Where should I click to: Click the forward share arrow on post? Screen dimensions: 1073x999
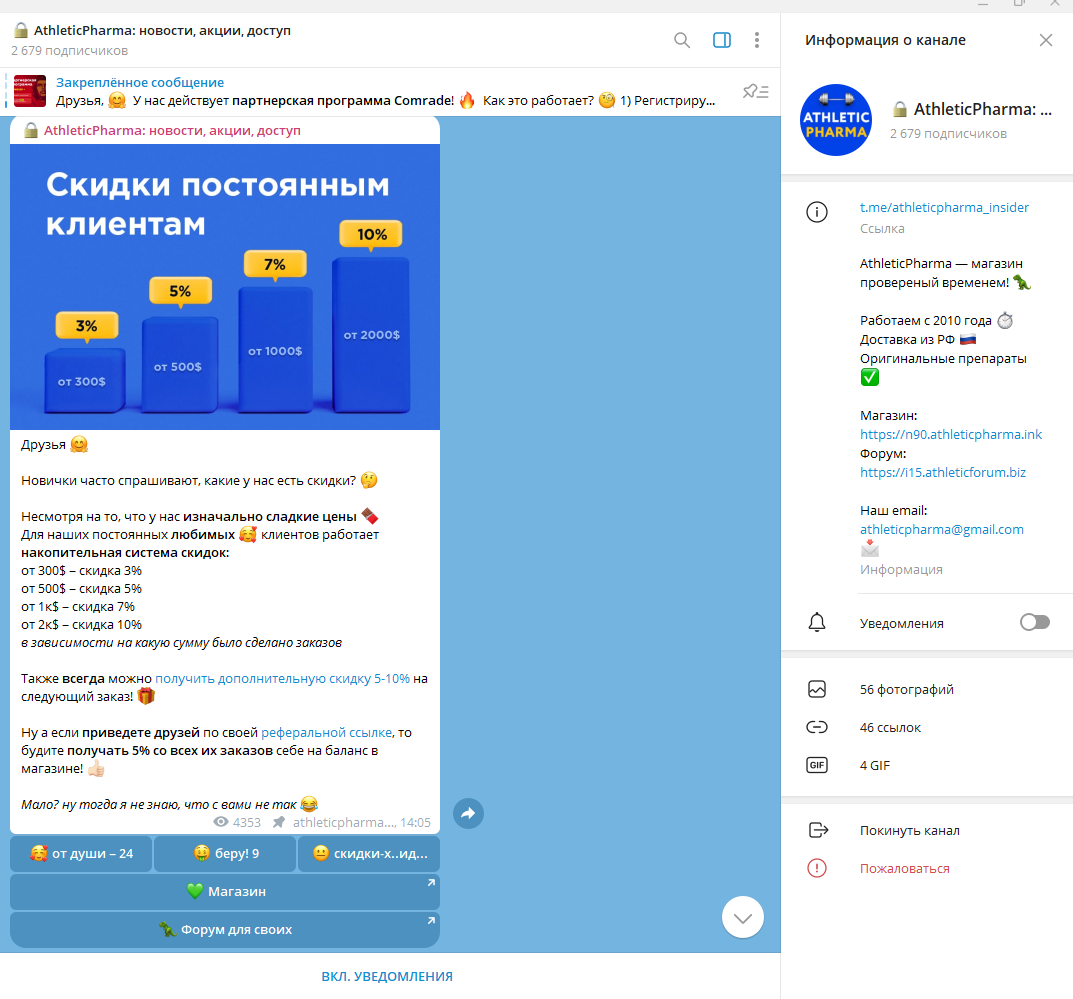(468, 813)
